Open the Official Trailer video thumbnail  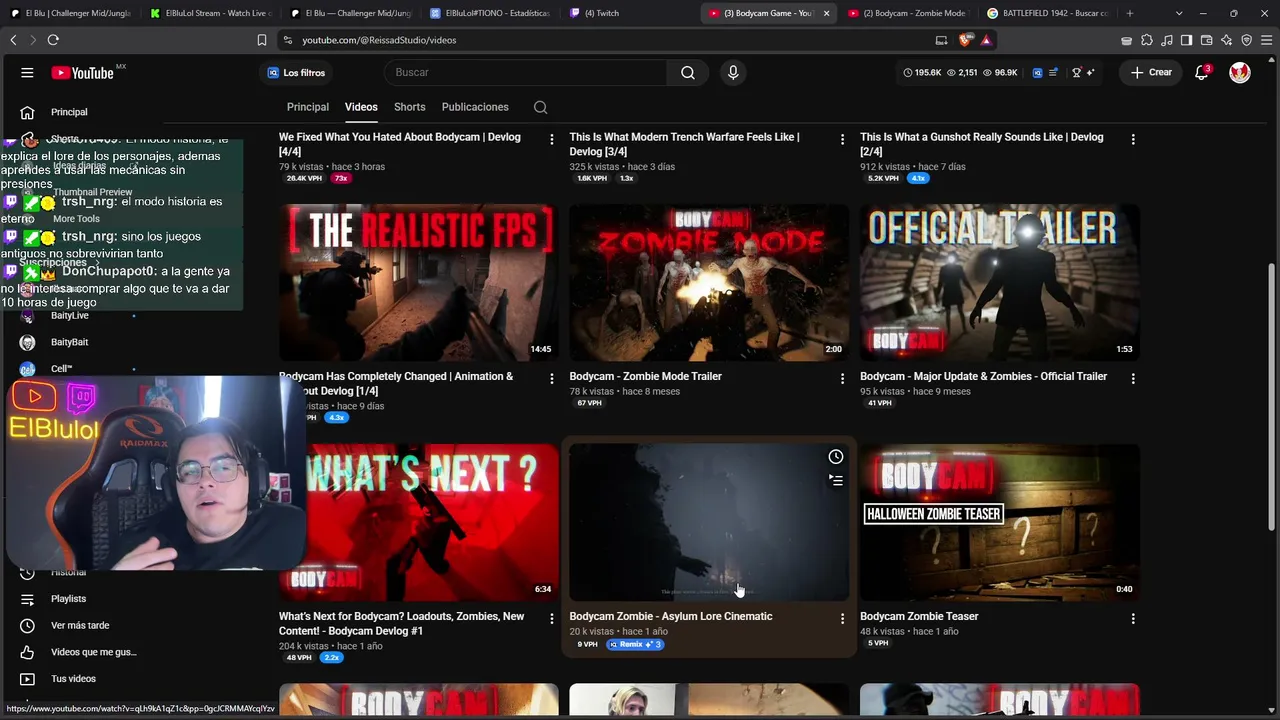pos(999,282)
